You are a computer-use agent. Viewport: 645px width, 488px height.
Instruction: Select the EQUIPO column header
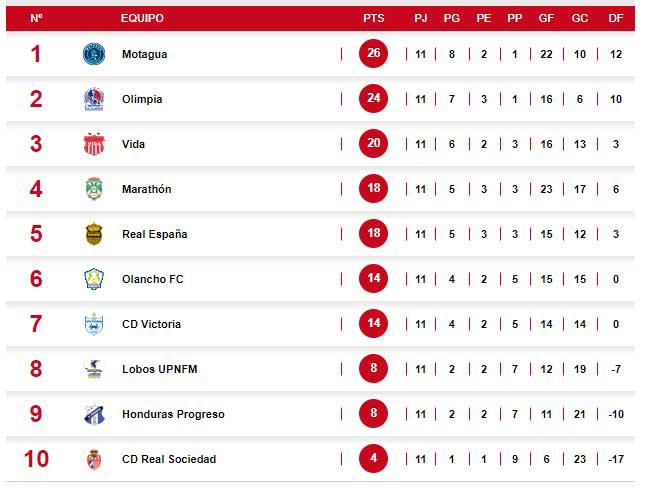142,18
